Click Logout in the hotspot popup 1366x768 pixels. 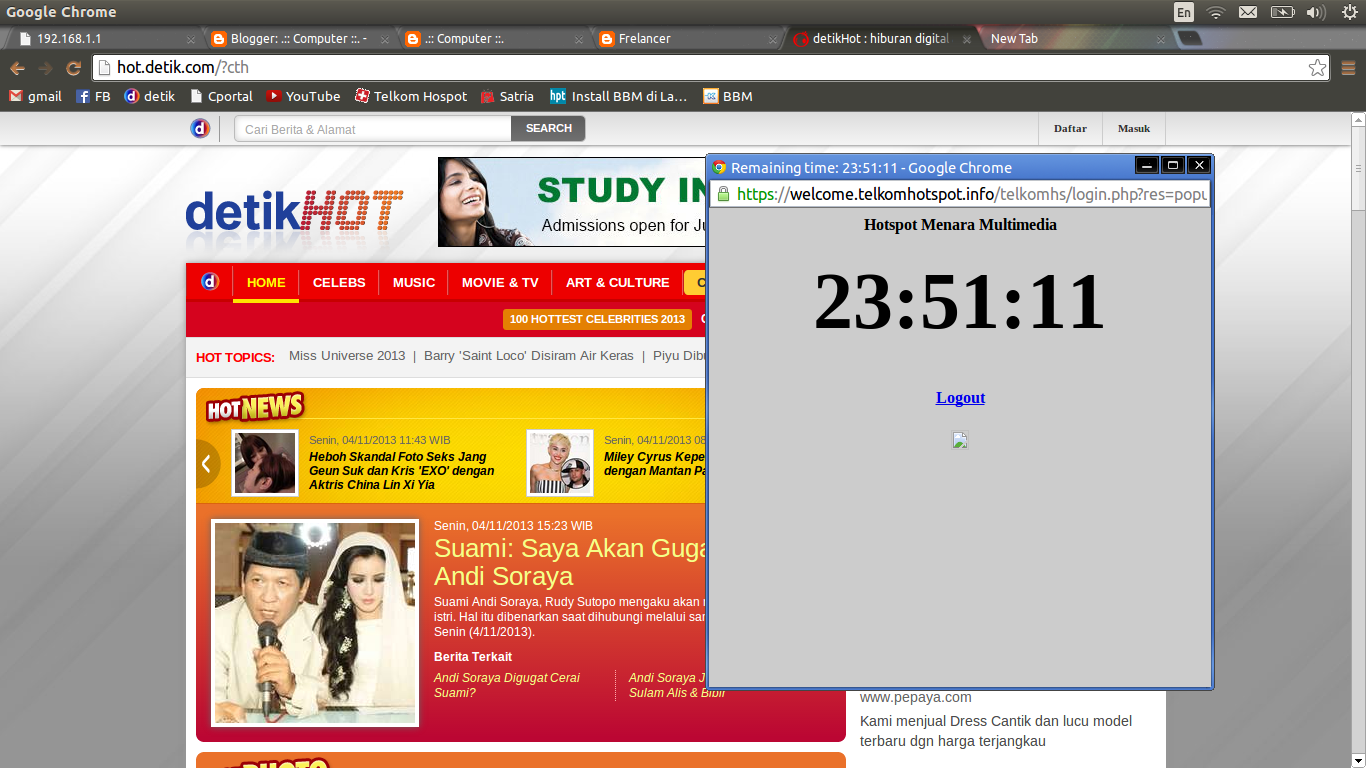pos(960,397)
